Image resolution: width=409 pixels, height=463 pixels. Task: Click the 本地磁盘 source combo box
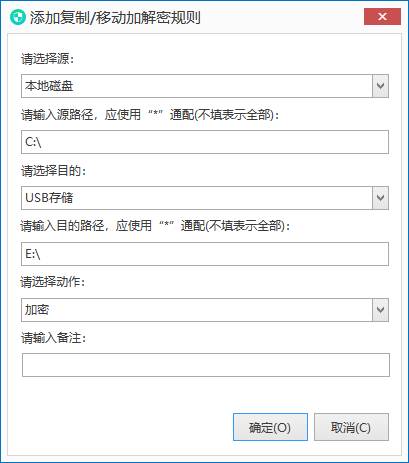205,86
